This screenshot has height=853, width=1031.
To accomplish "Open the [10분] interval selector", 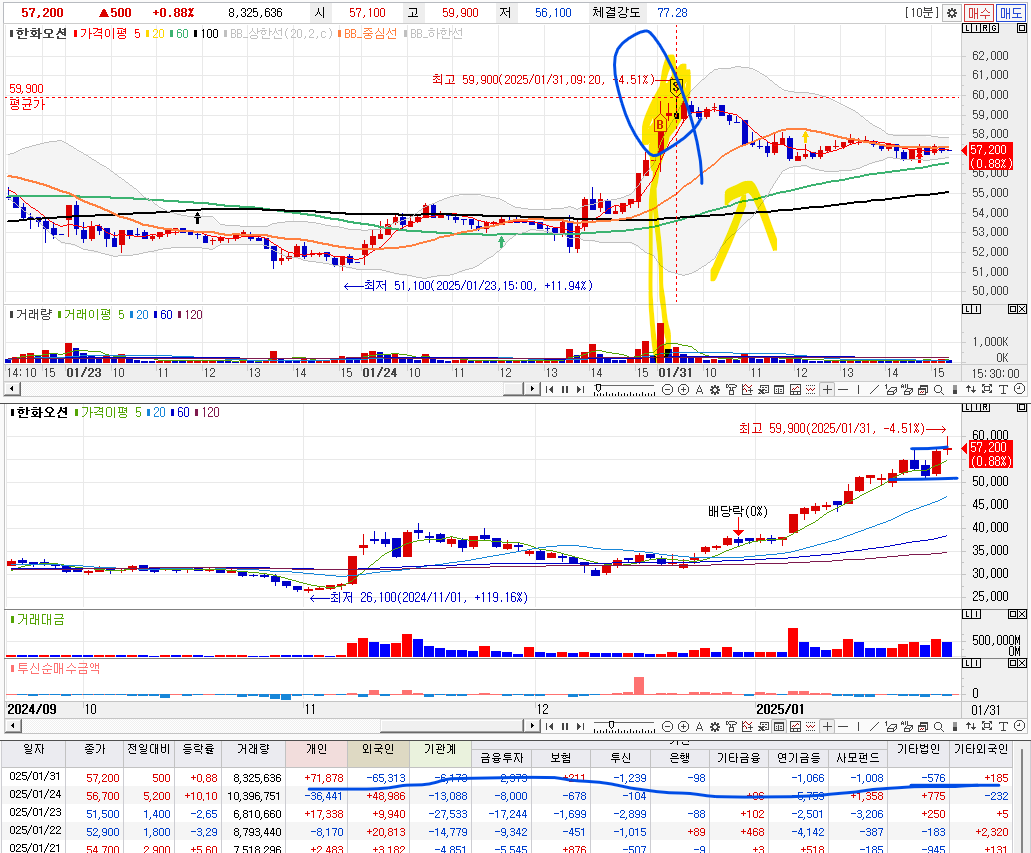I will (922, 12).
